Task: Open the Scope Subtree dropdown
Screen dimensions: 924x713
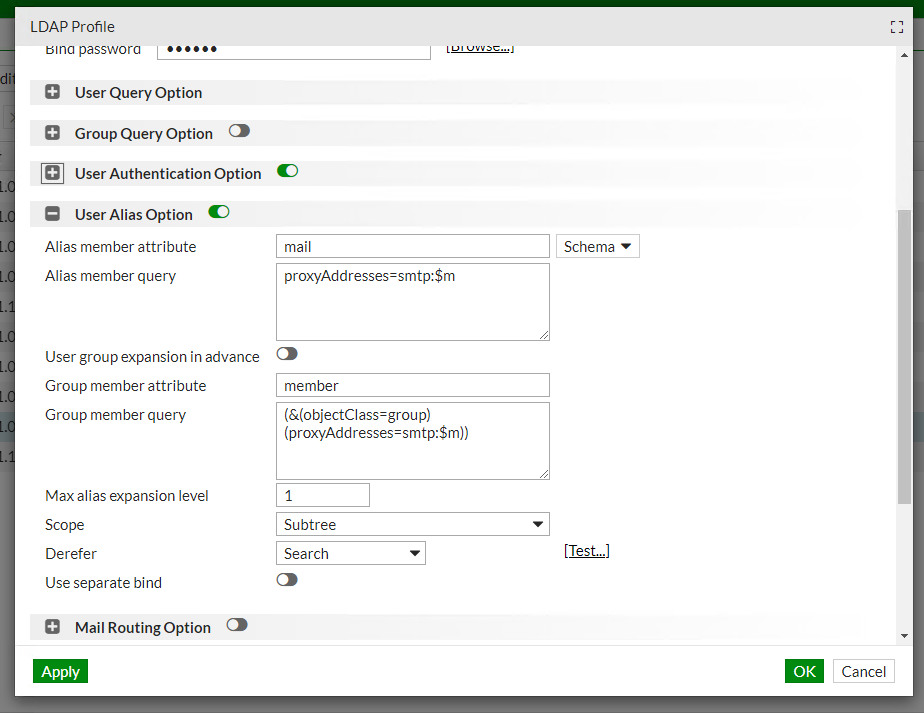Action: pyautogui.click(x=412, y=524)
